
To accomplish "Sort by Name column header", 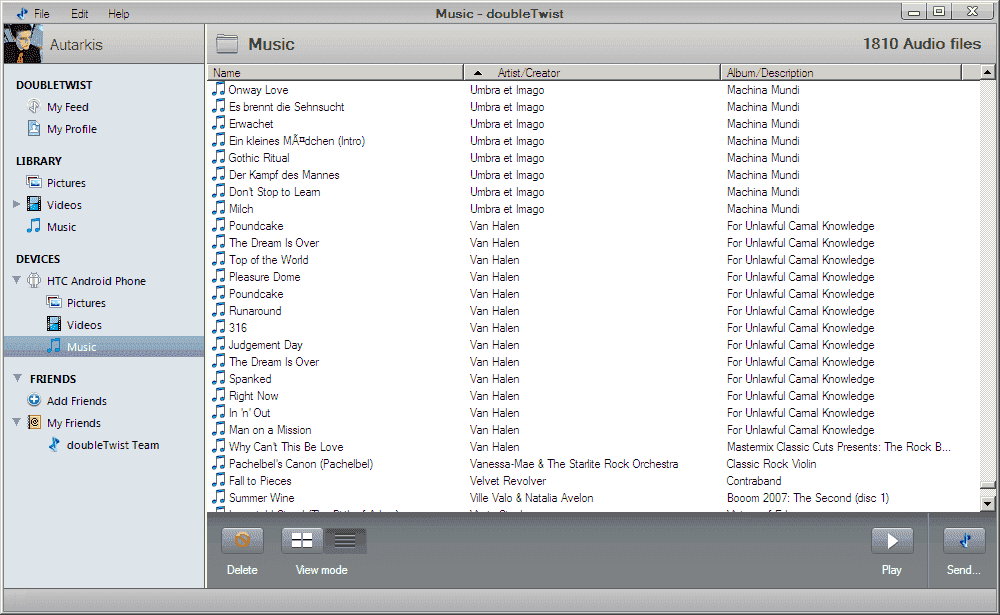I will [x=335, y=73].
